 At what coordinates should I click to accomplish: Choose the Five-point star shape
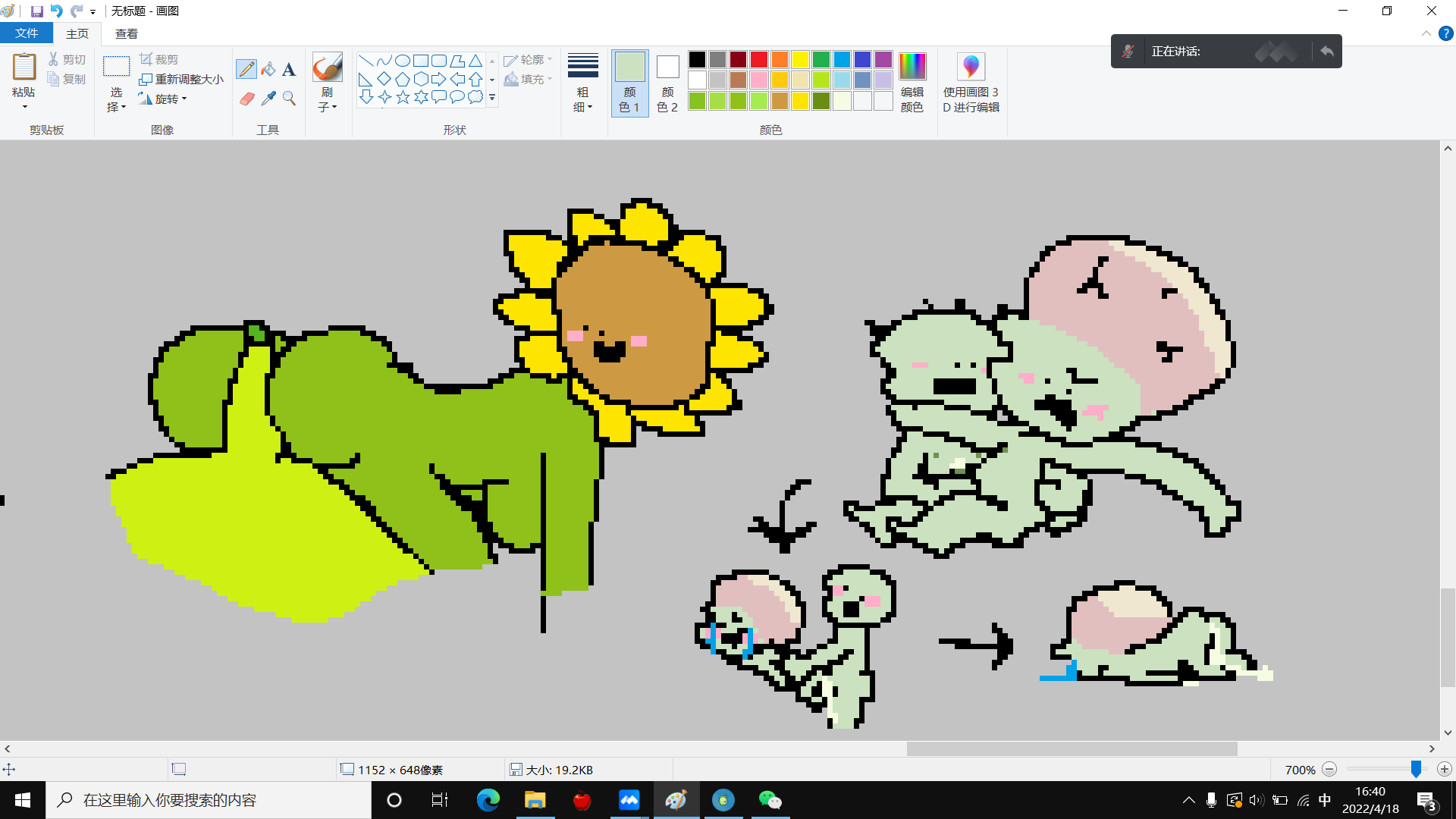[403, 97]
